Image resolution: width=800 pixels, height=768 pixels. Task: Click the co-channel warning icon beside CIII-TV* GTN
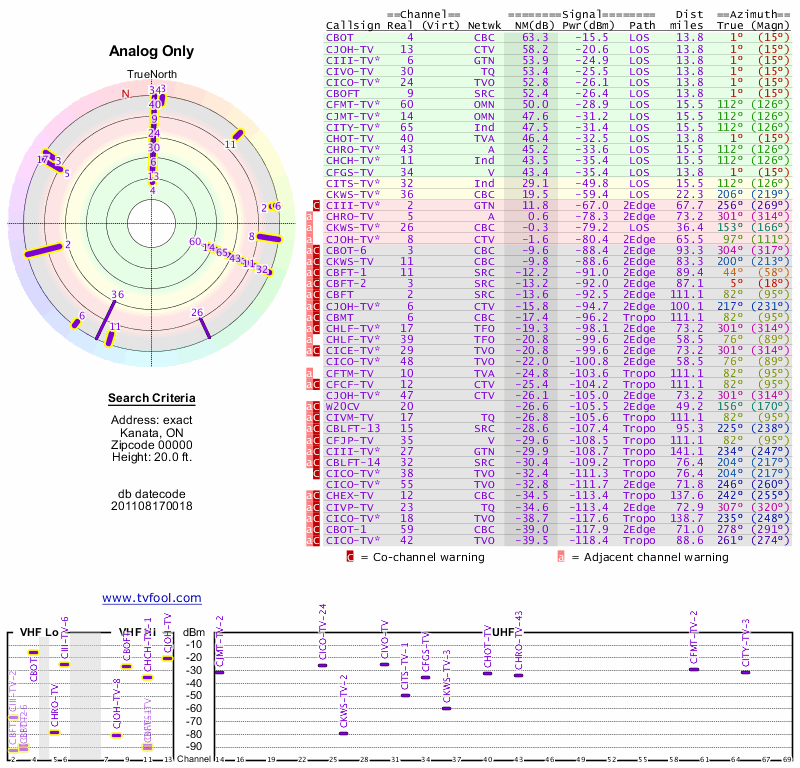(317, 205)
